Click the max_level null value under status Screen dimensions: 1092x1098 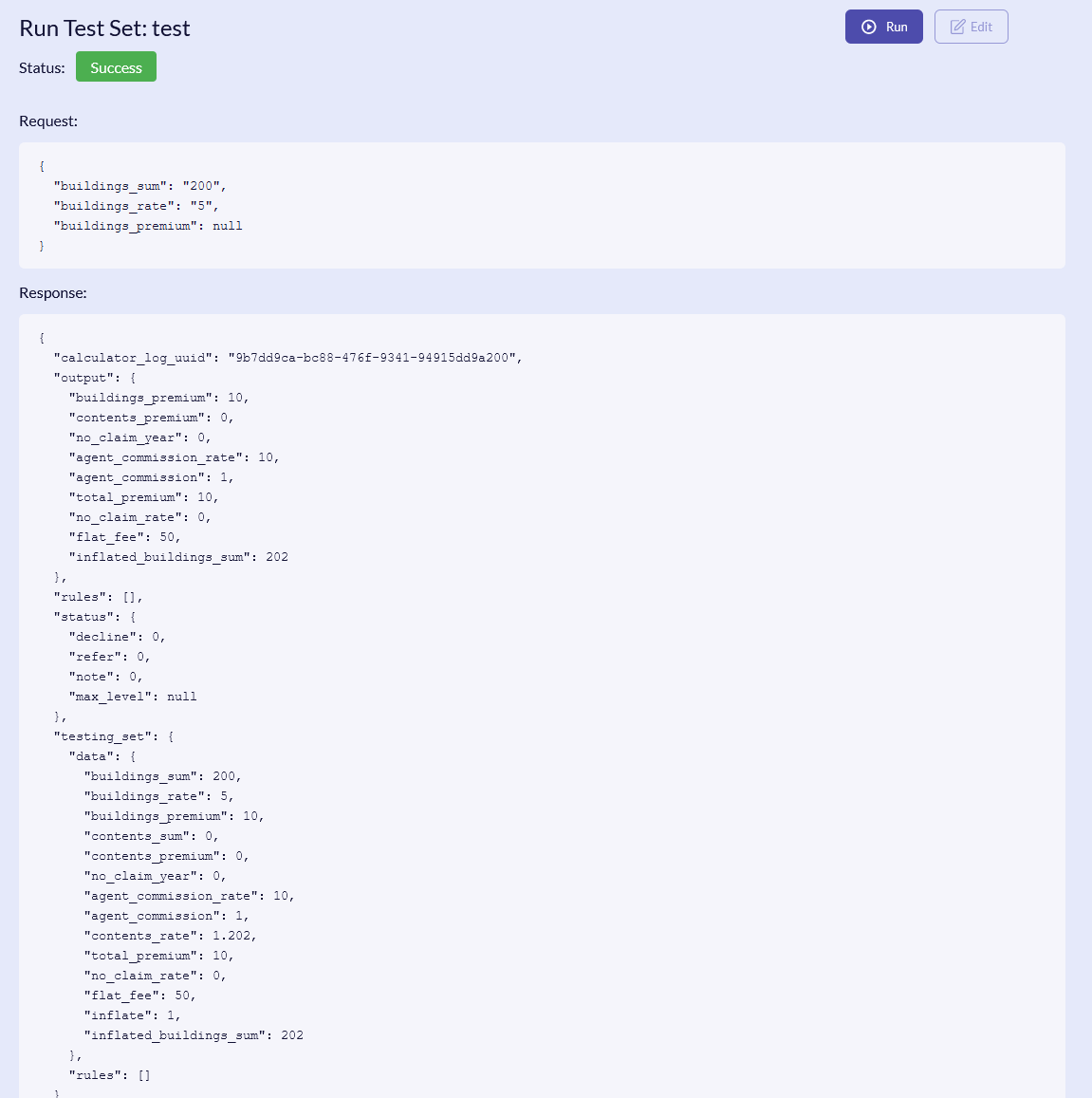click(181, 696)
